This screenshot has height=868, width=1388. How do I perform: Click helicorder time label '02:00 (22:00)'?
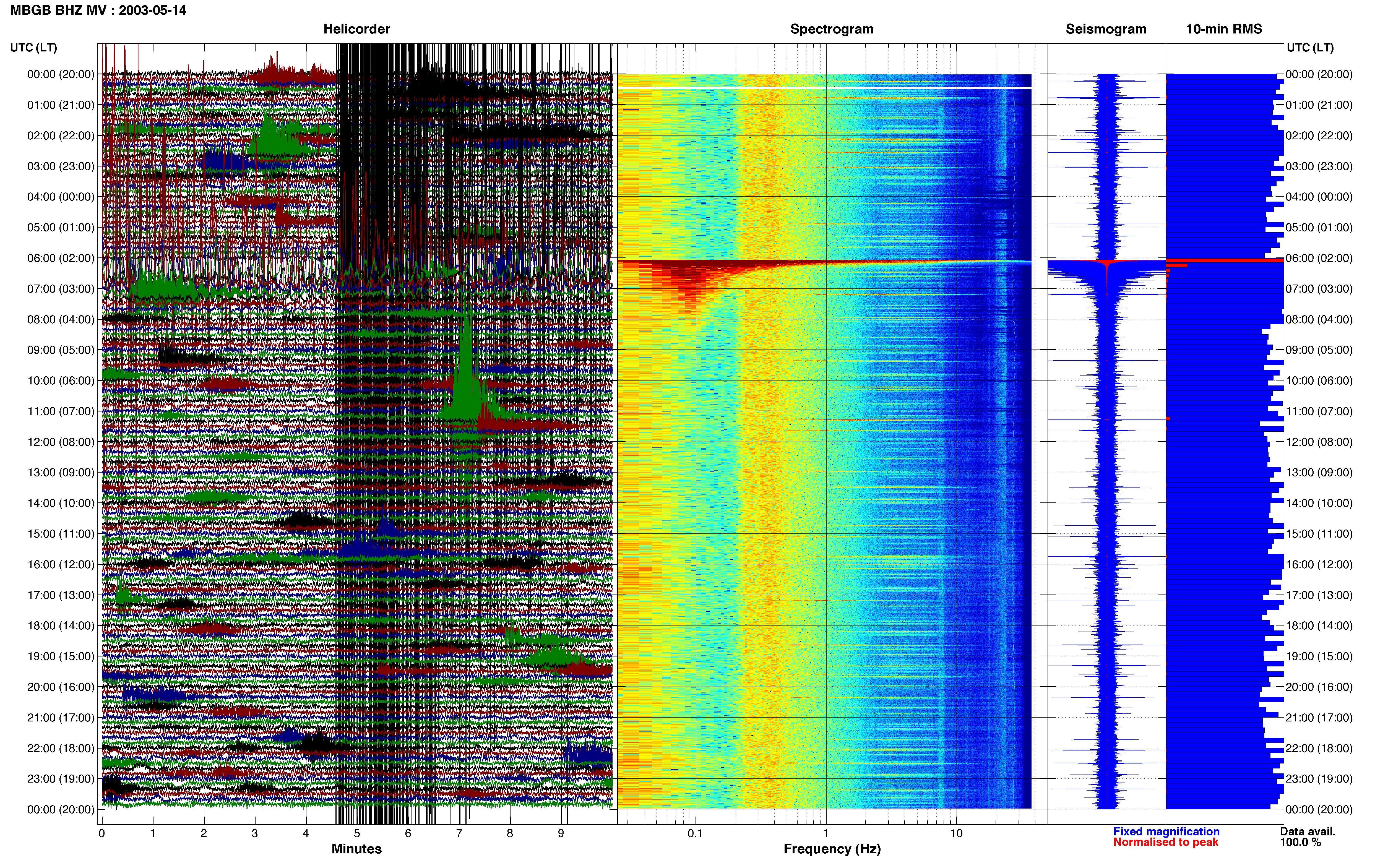click(x=61, y=135)
